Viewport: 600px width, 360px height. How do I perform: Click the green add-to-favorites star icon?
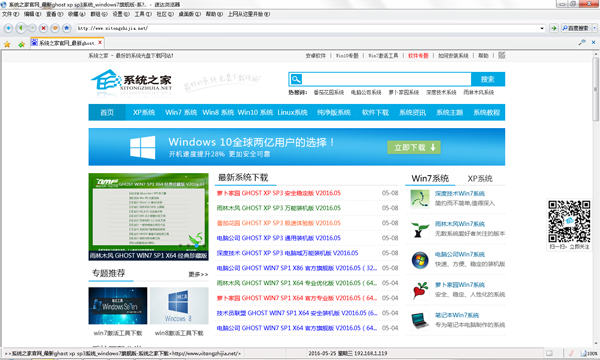coord(21,44)
